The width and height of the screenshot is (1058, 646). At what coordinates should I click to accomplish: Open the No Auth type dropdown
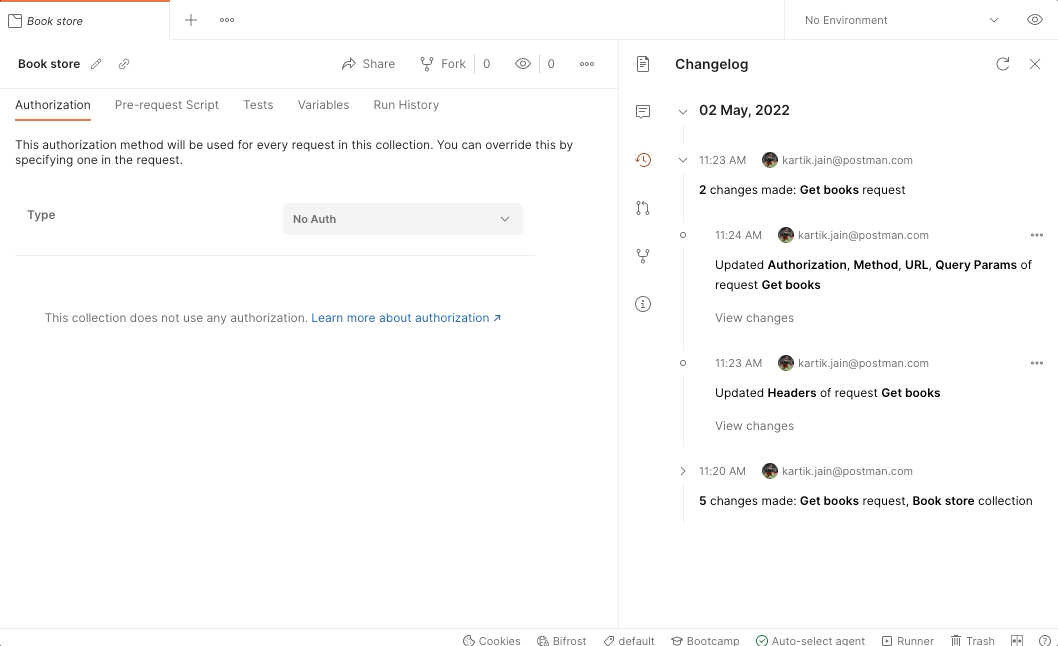[402, 219]
